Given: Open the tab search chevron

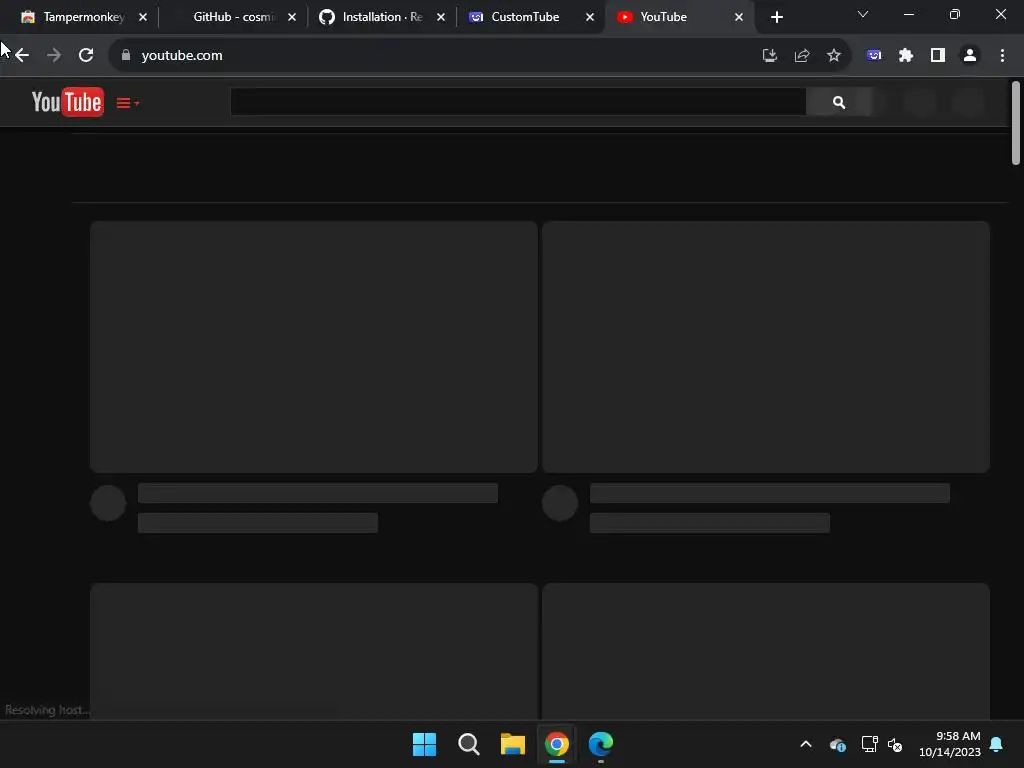Looking at the screenshot, I should coord(863,14).
